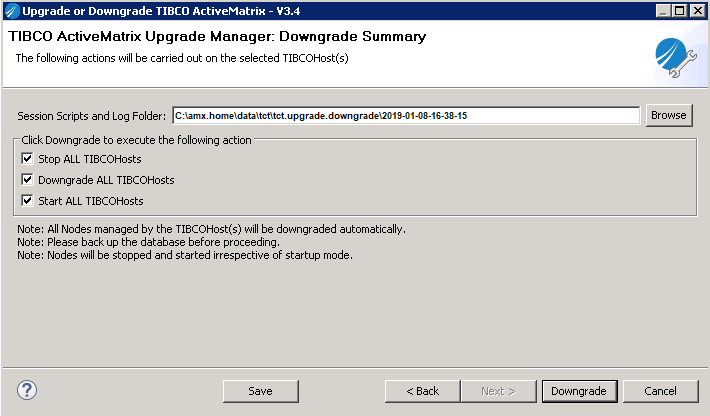Minimize the Upgrade or Downgrade window
This screenshot has height=416, width=710.
665,10
